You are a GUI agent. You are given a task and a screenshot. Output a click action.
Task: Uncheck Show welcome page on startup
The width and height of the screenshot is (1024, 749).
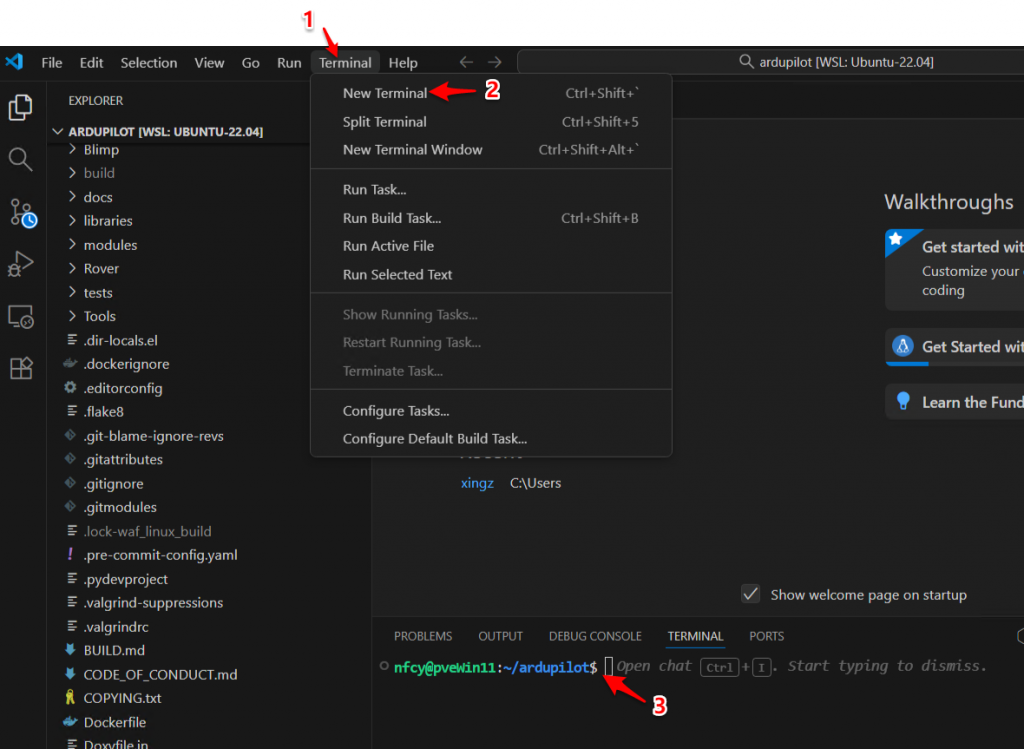click(x=751, y=594)
